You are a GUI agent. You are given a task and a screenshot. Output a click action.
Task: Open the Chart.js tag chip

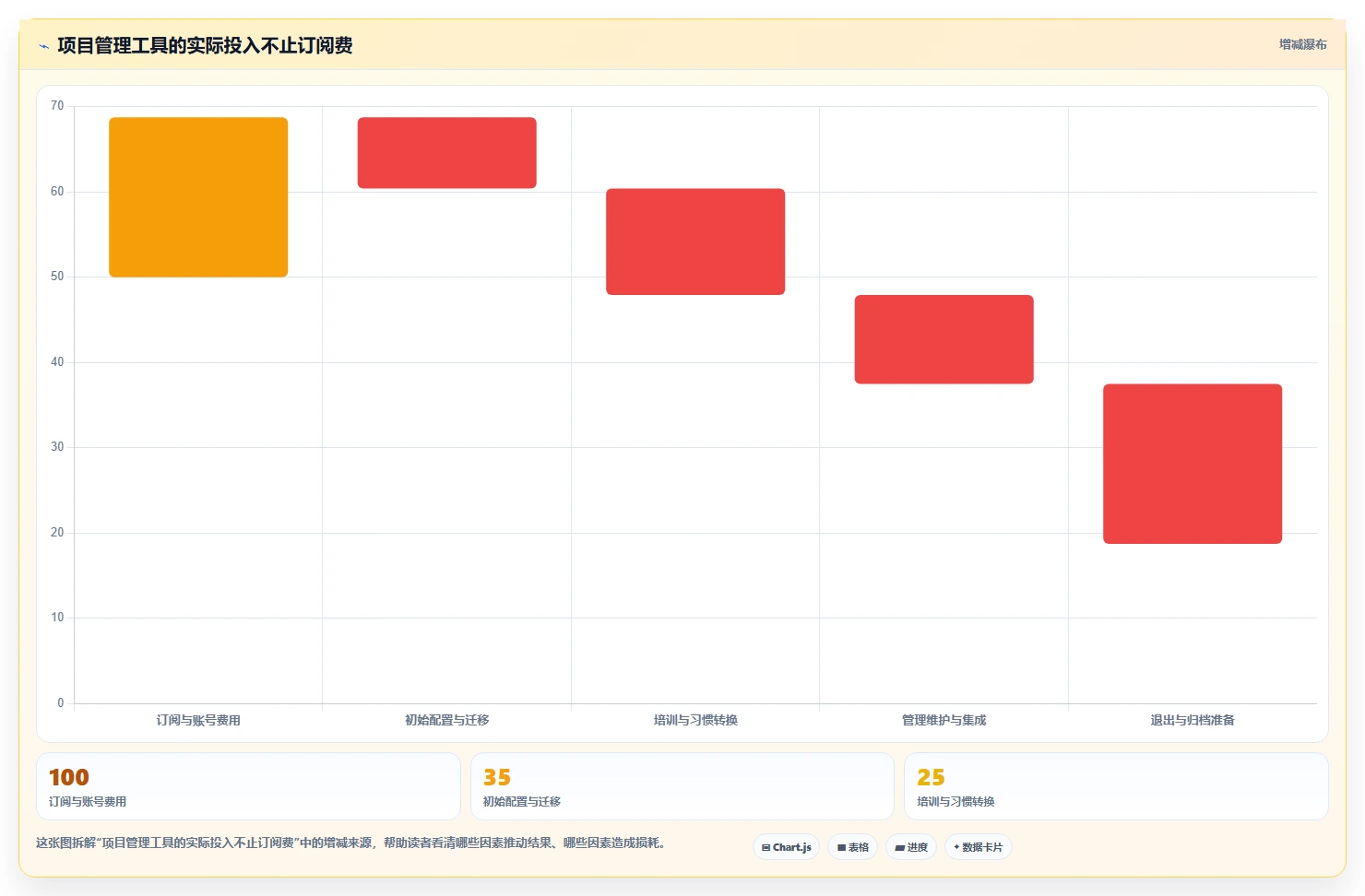[787, 847]
